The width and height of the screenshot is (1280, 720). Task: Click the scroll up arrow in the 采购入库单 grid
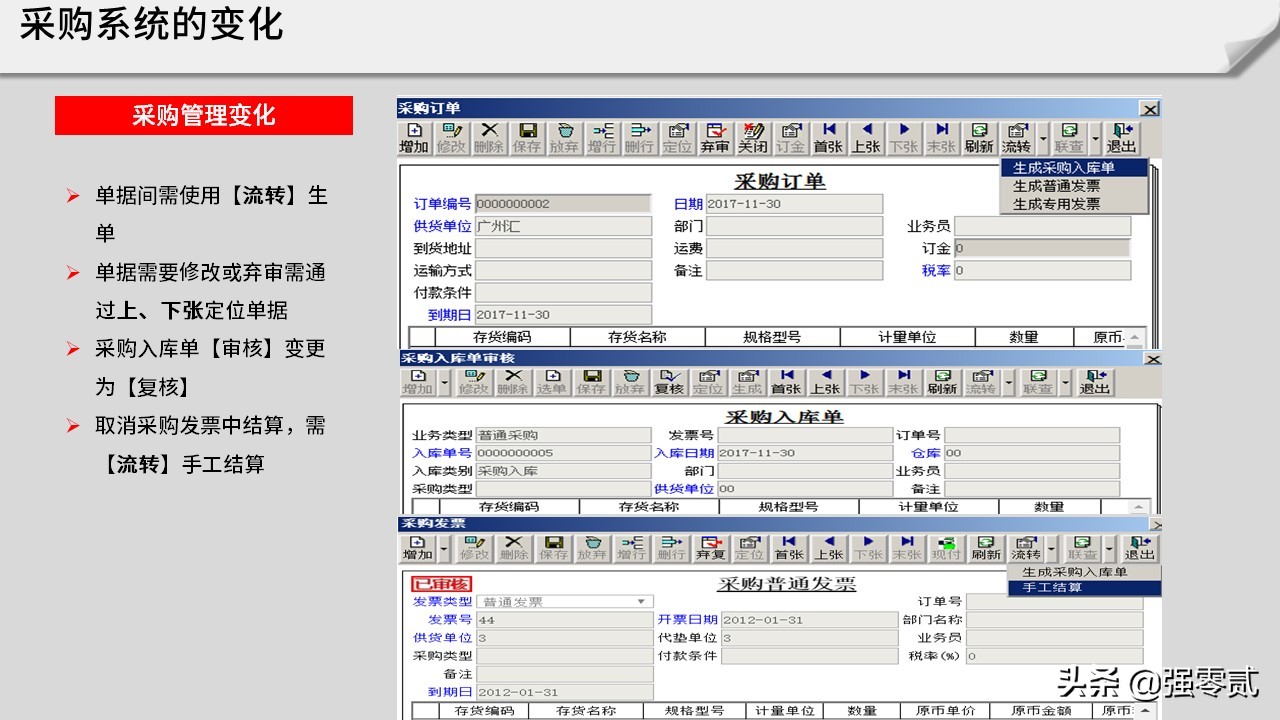tap(1139, 508)
